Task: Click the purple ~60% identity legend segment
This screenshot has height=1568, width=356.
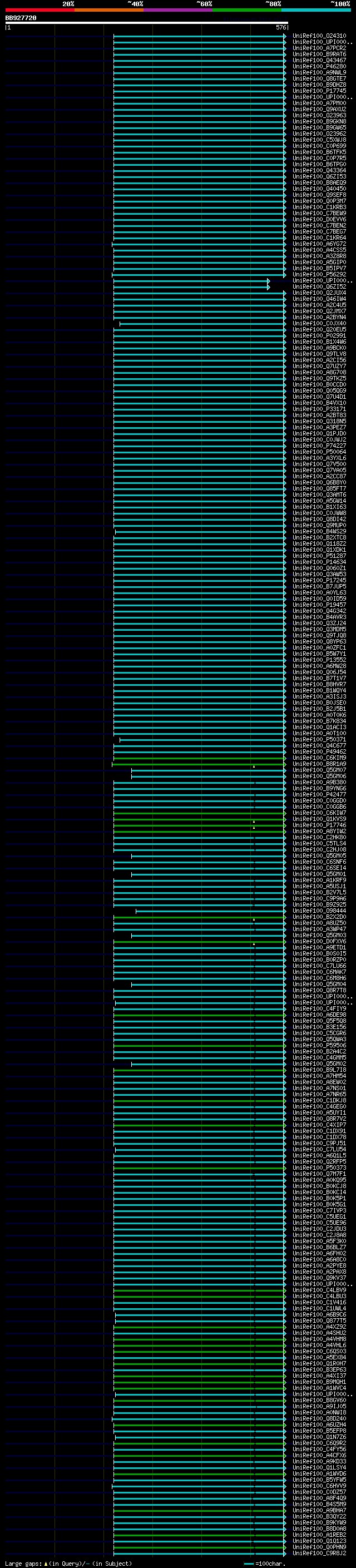Action: (x=179, y=10)
